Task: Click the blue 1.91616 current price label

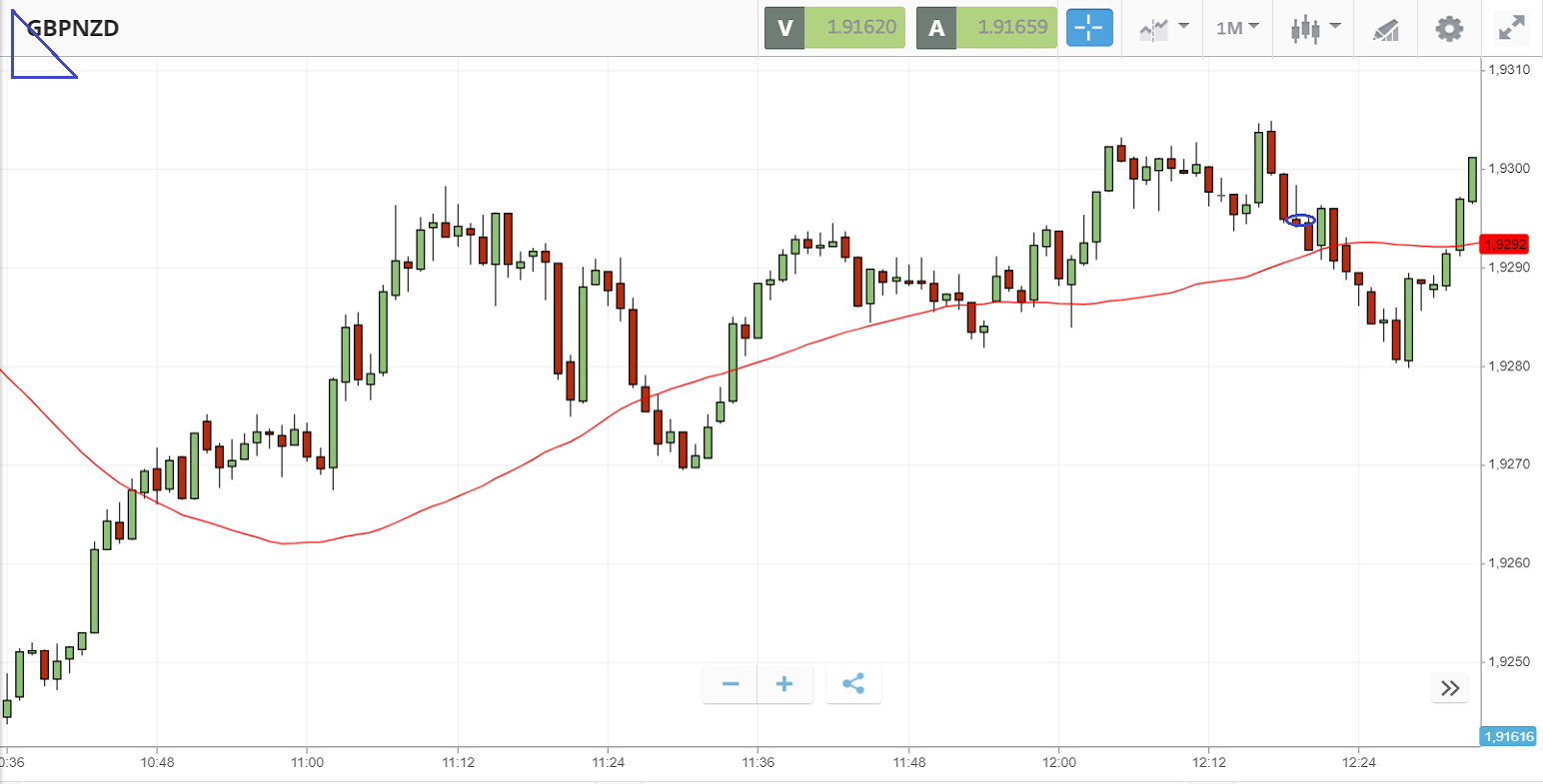Action: [1508, 737]
